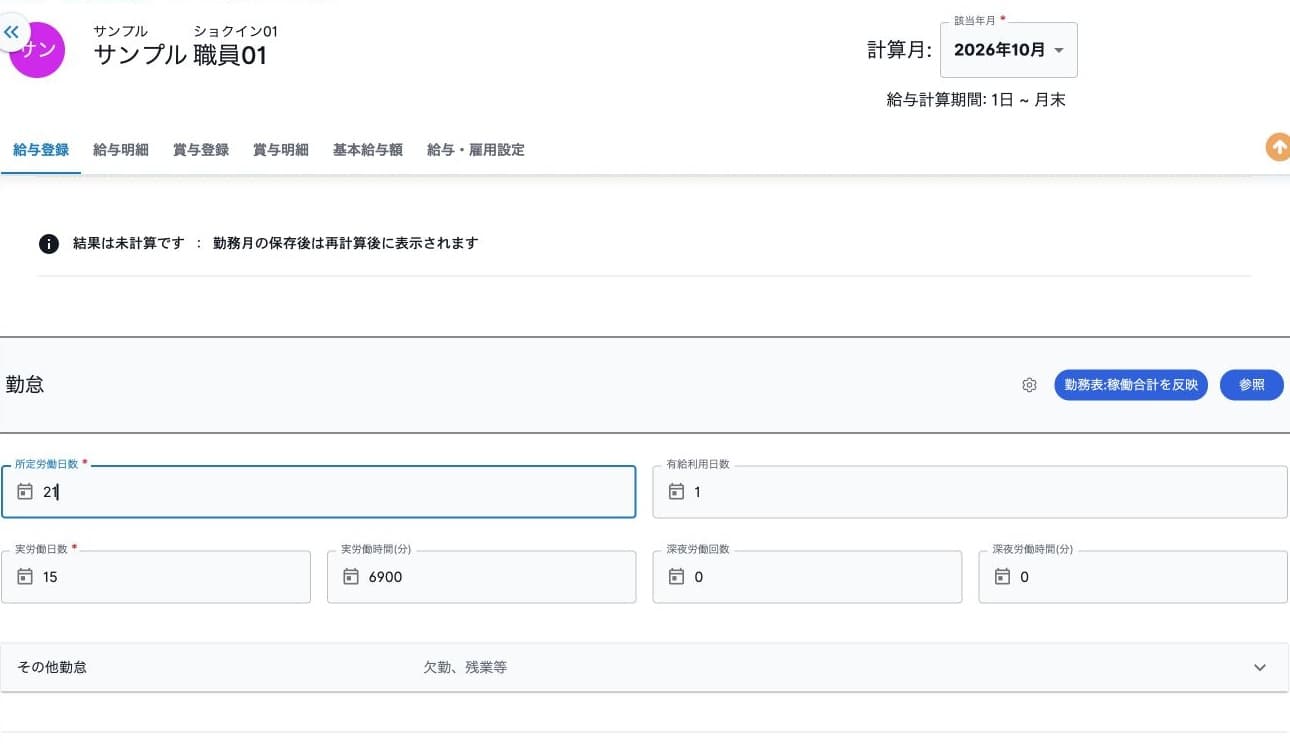The image size is (1290, 750).
Task: Click the 実労働時間(分) value 6900
Action: (385, 577)
